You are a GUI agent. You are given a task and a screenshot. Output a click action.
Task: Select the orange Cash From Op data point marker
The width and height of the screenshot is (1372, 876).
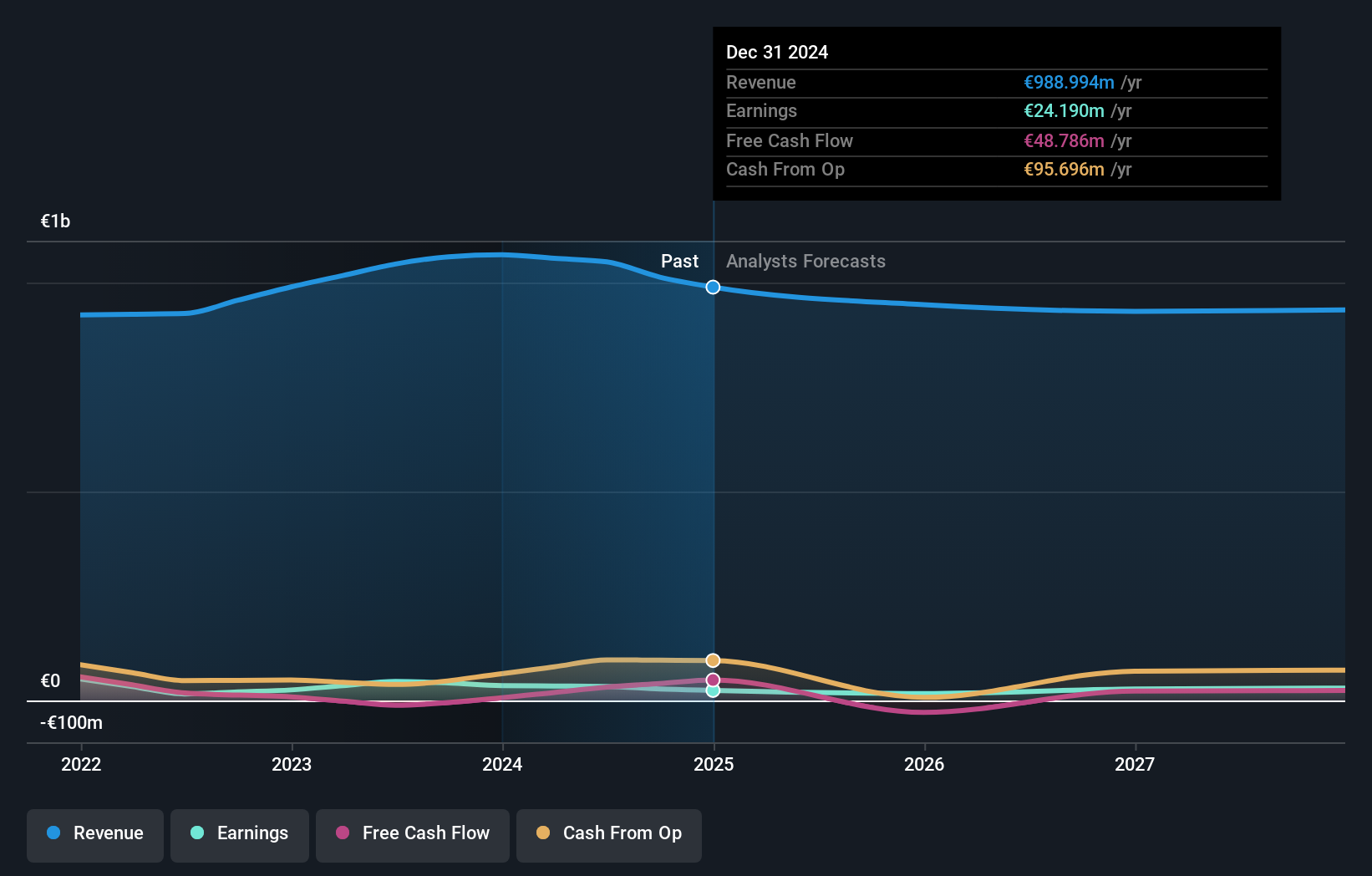[x=713, y=660]
